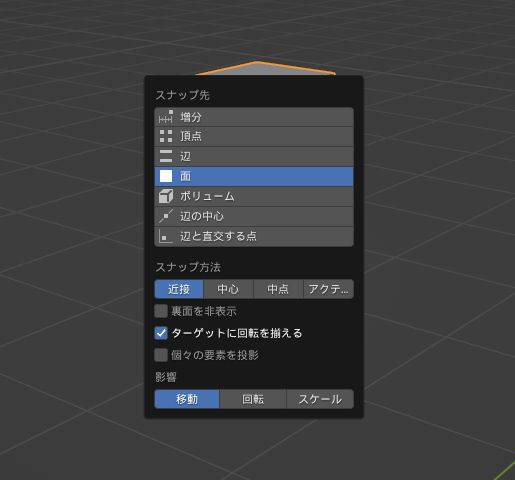This screenshot has height=480, width=515.
Task: Select the 辺 edge snap icon
Action: pyautogui.click(x=166, y=156)
